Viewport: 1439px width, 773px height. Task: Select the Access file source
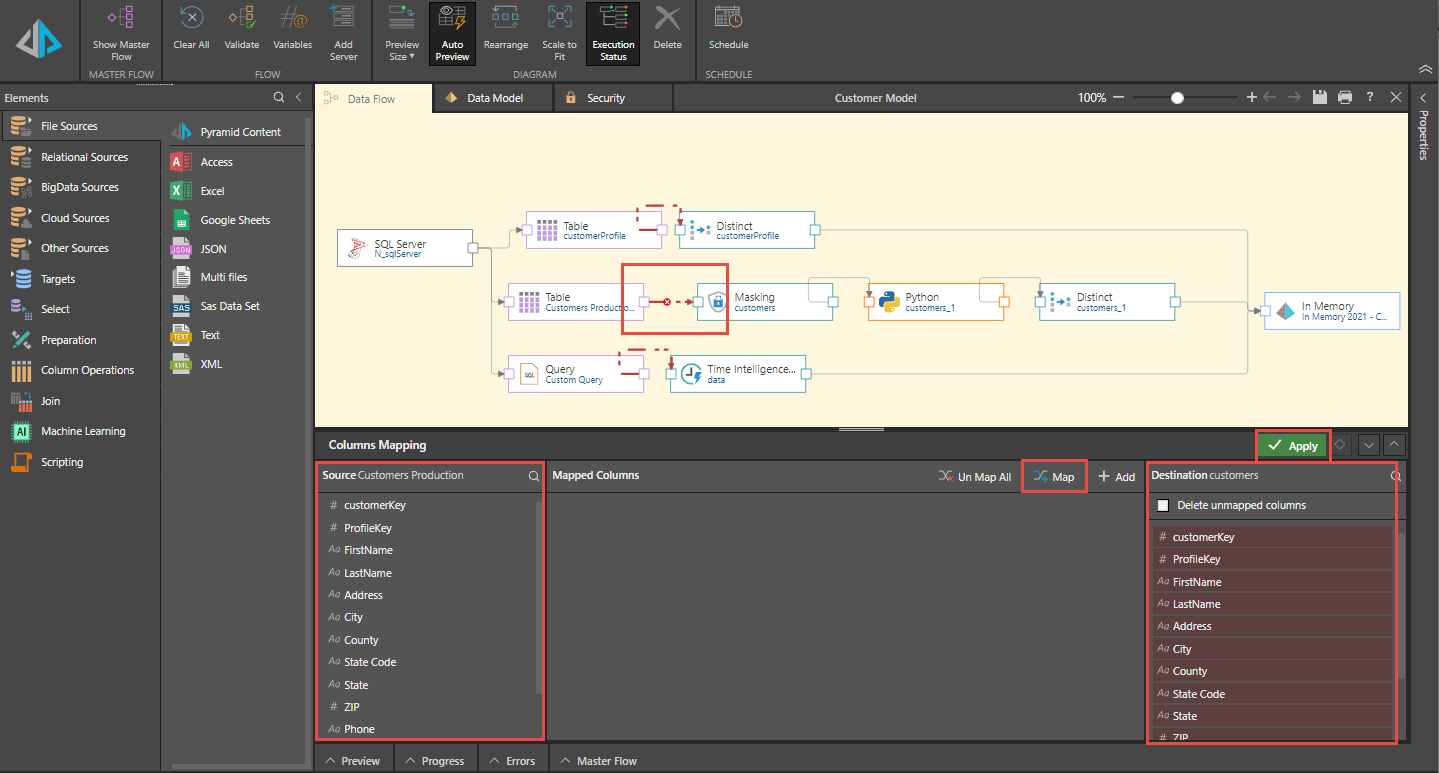click(235, 162)
